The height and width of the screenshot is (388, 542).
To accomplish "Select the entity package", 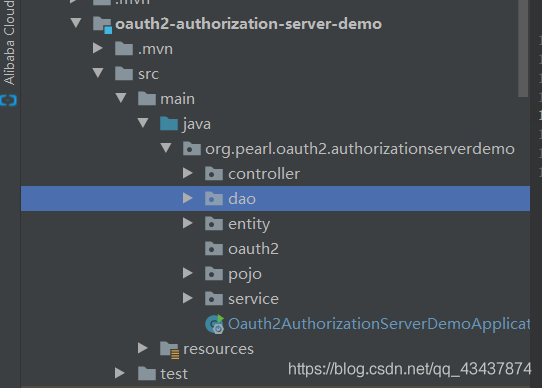I will tap(249, 224).
